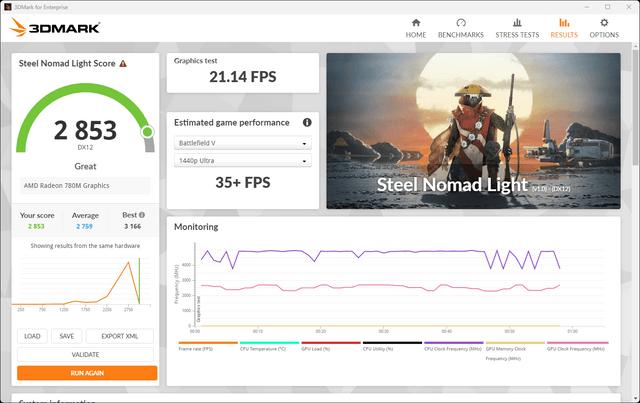Click the 3DMark logo
This screenshot has height=403, width=640.
pos(55,27)
